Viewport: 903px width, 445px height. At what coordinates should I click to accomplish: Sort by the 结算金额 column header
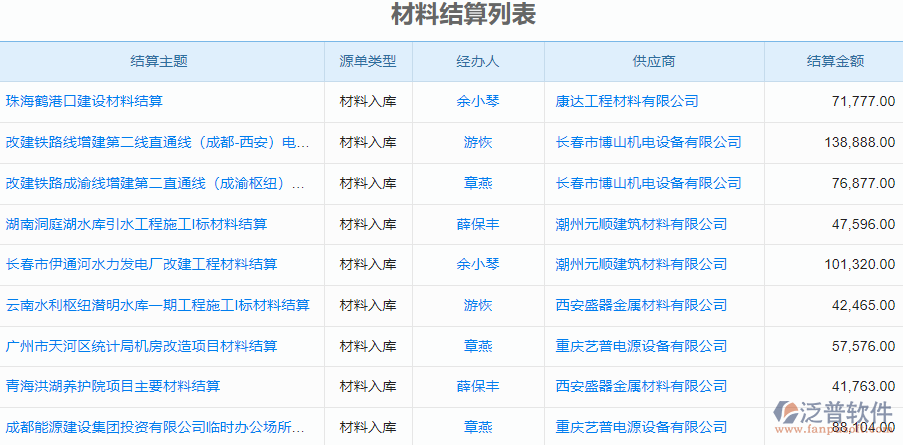(835, 62)
